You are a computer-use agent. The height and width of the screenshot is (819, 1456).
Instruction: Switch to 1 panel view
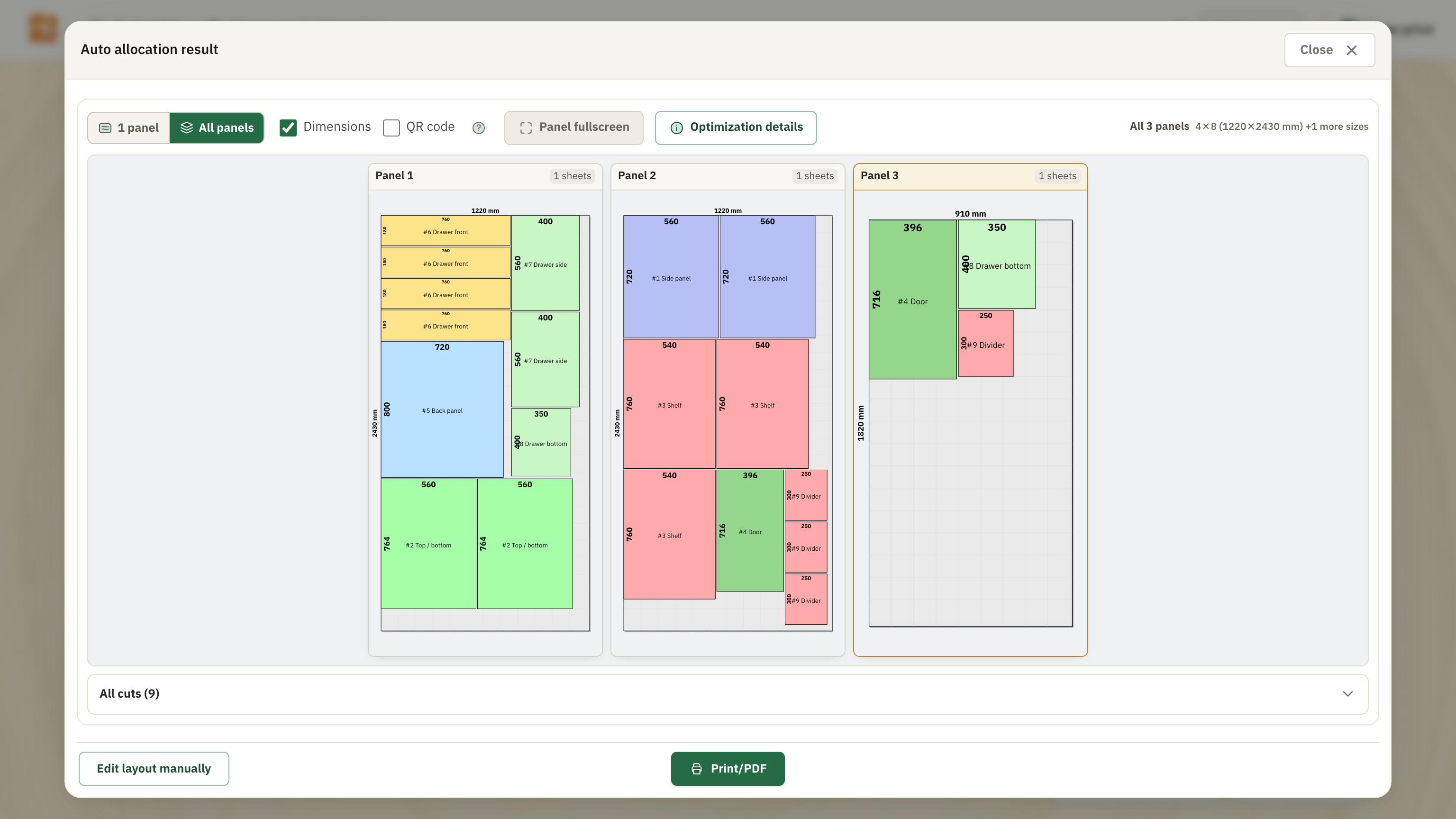point(129,128)
